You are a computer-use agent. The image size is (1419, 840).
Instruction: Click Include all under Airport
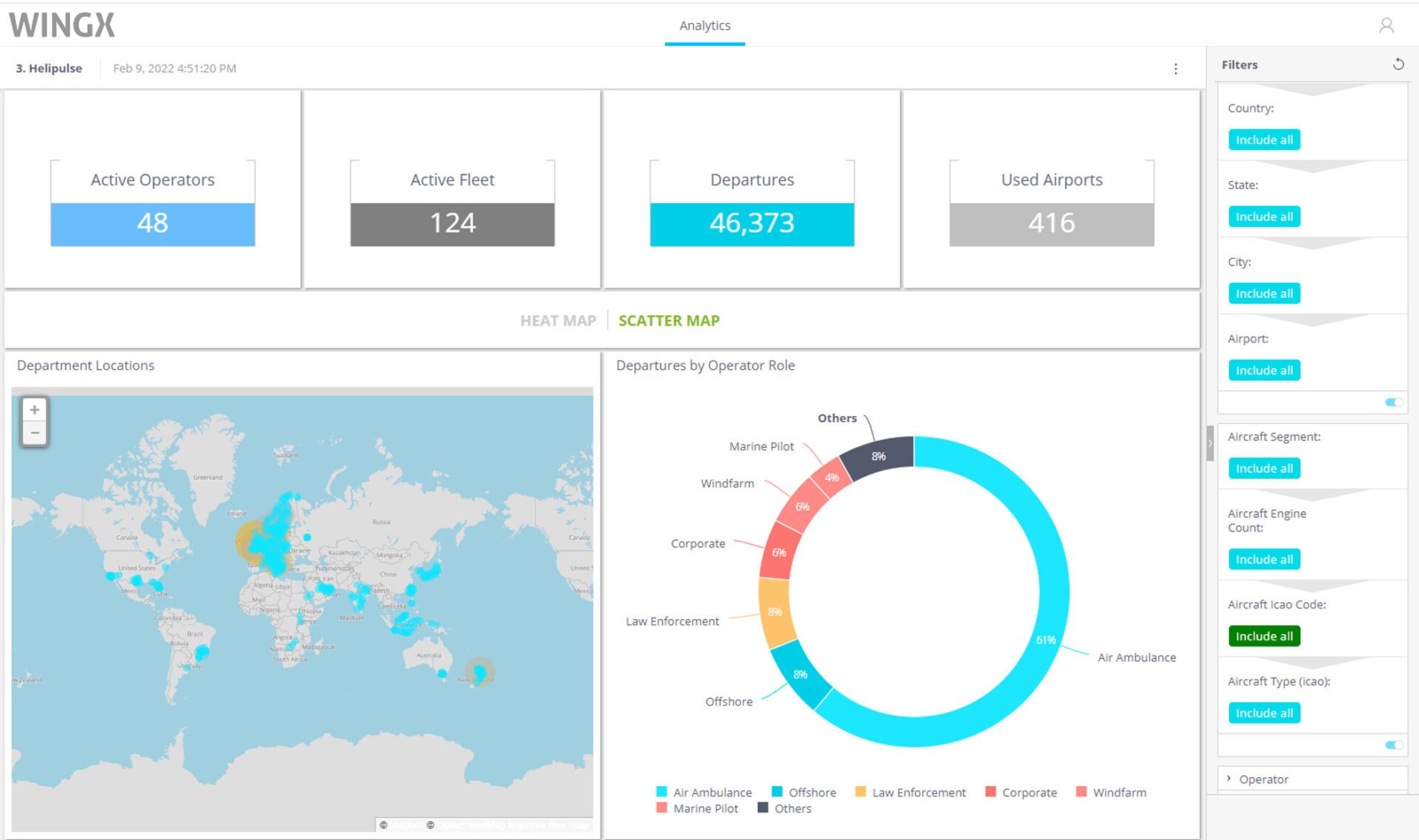[1264, 370]
